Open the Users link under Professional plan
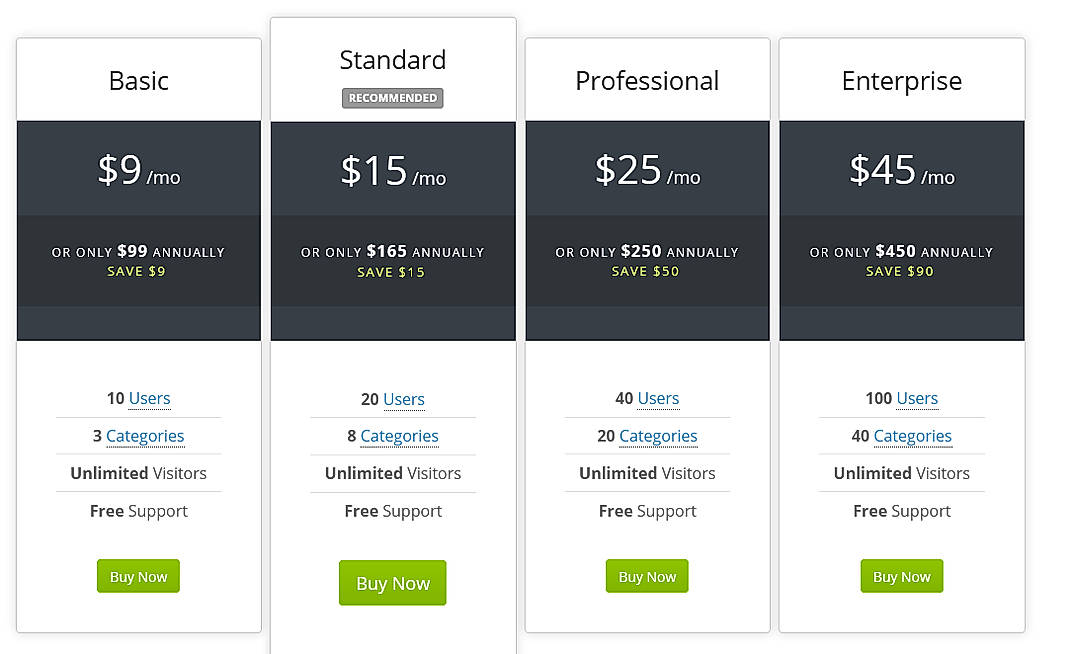1070x654 pixels. [659, 398]
